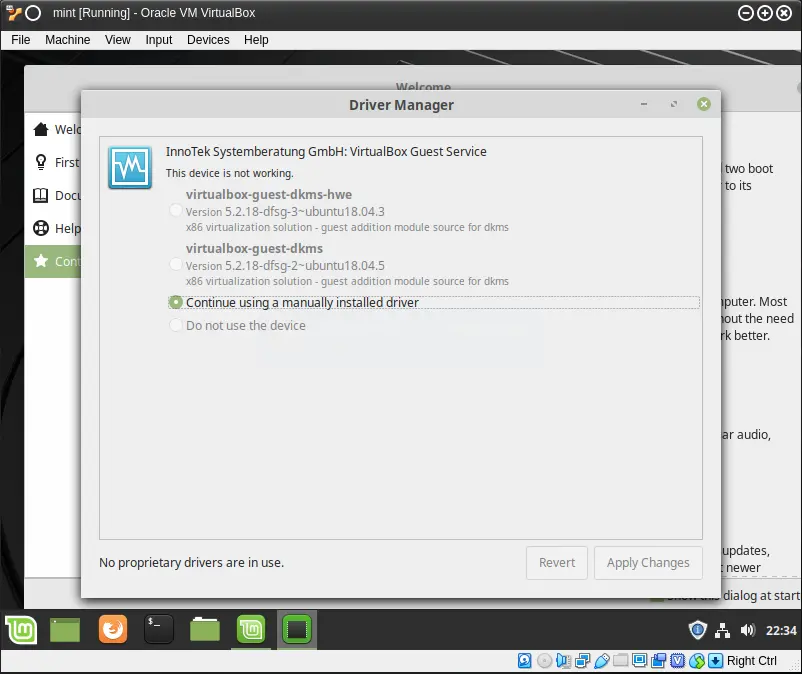Open the Update Manager shield tray icon
802x674 pixels.
[x=697, y=630]
